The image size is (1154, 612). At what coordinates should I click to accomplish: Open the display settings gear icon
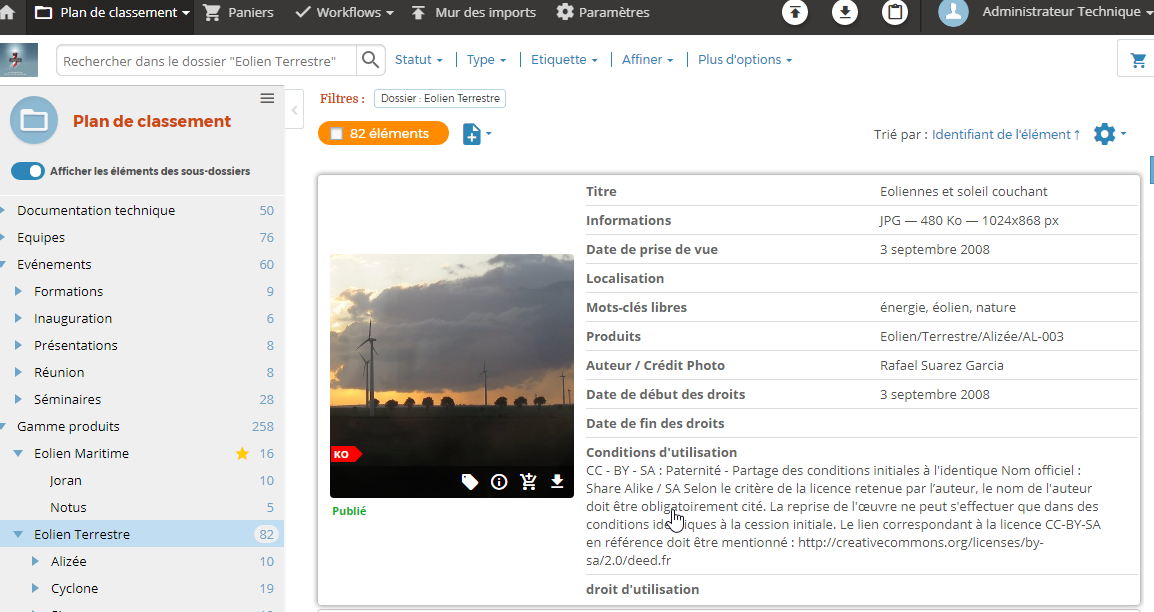(1105, 134)
